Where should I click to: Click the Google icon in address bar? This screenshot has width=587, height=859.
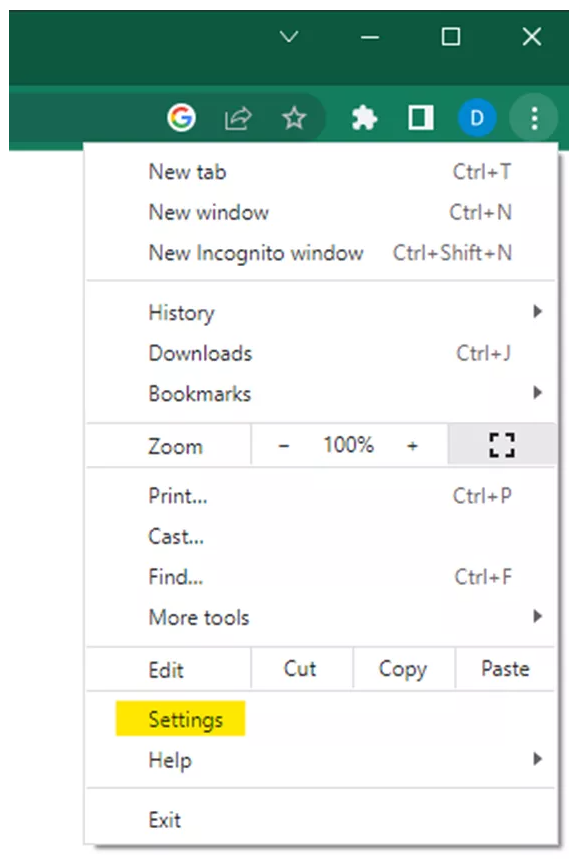(x=181, y=117)
